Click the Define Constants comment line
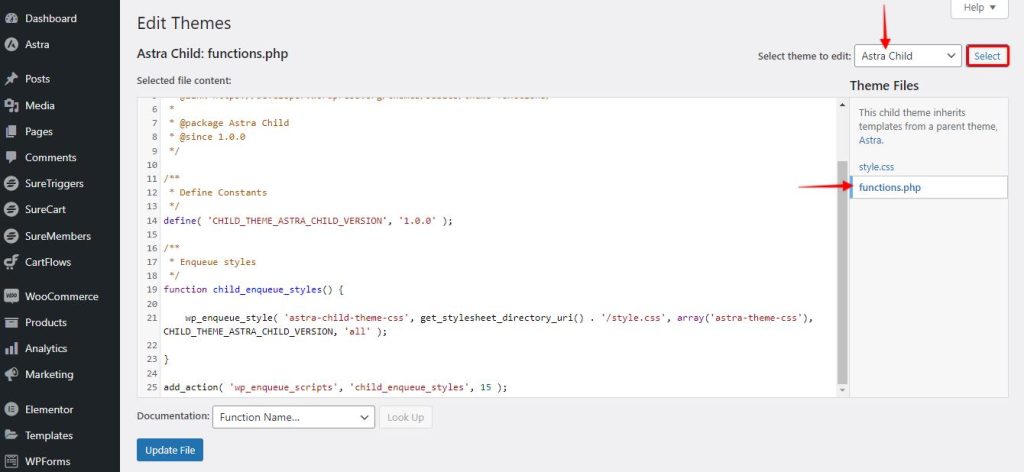The width and height of the screenshot is (1024, 472). [x=218, y=193]
